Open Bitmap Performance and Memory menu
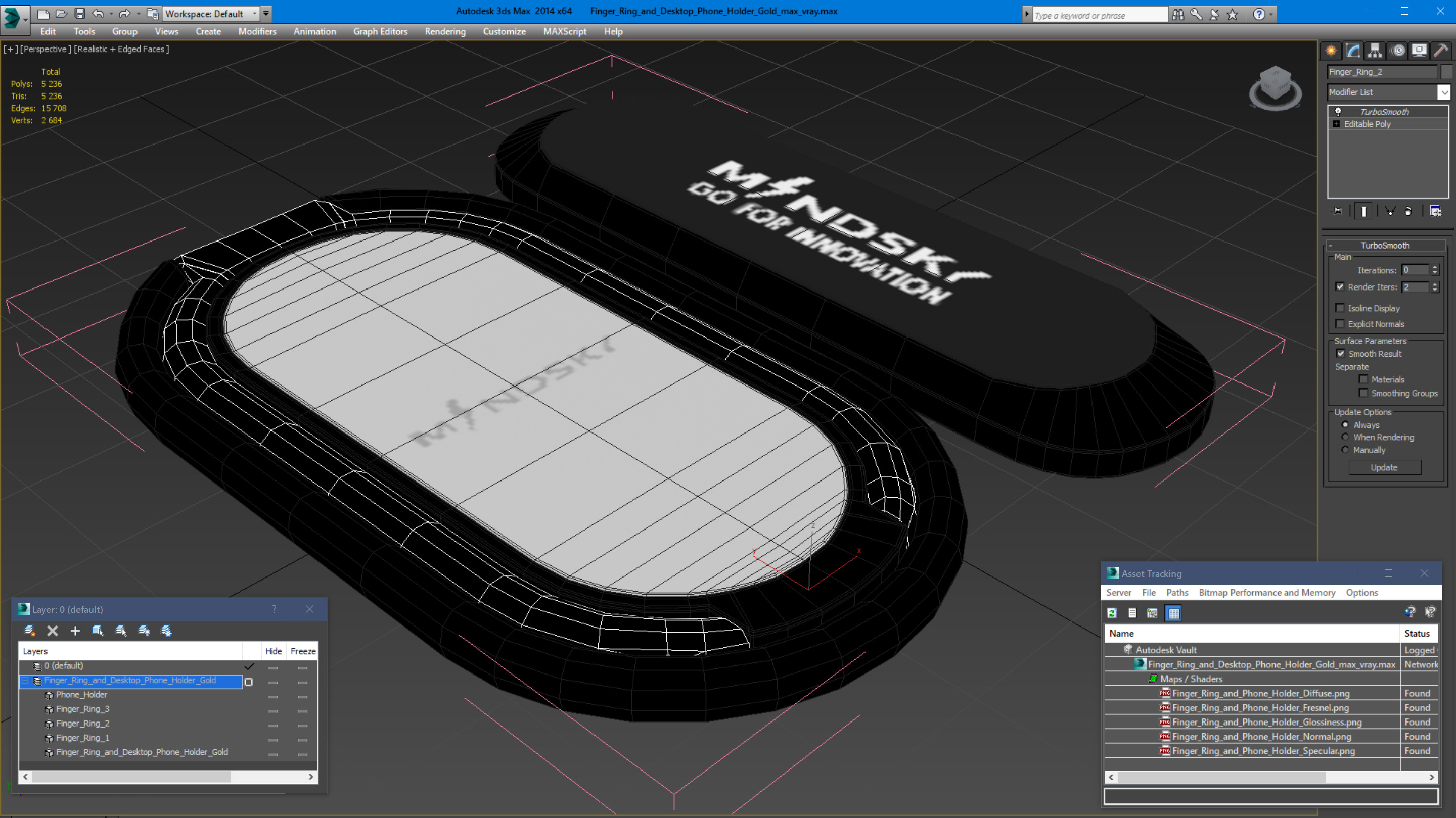 click(1266, 593)
